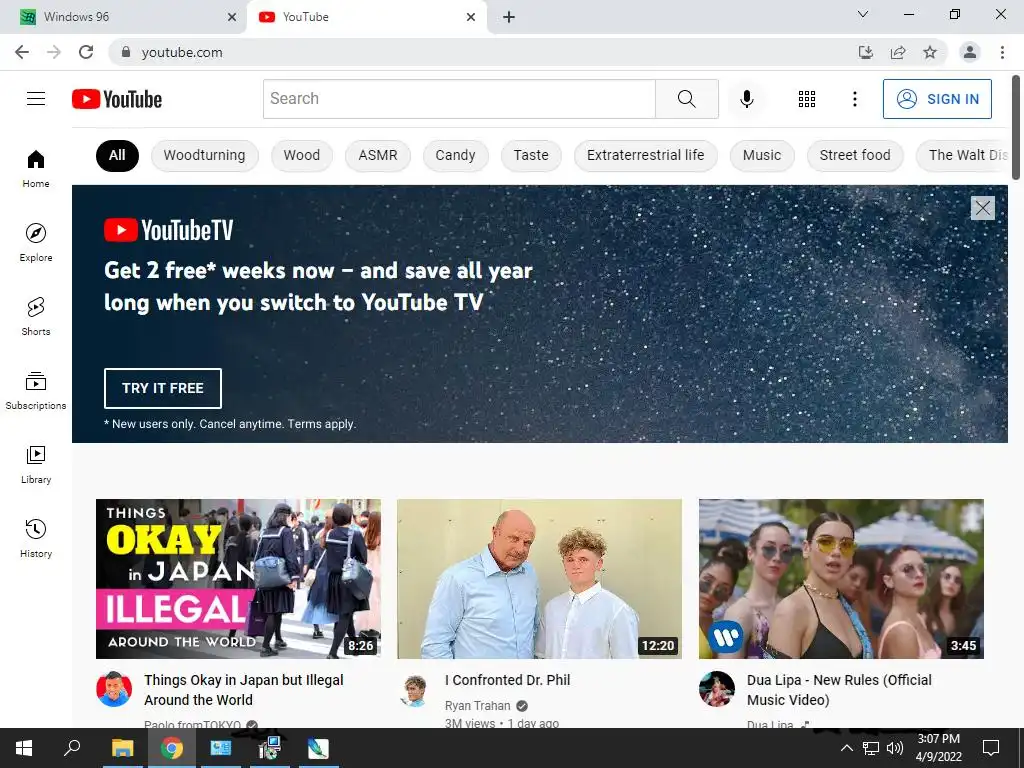Select the Extraterrestrial life chip

[x=645, y=155]
